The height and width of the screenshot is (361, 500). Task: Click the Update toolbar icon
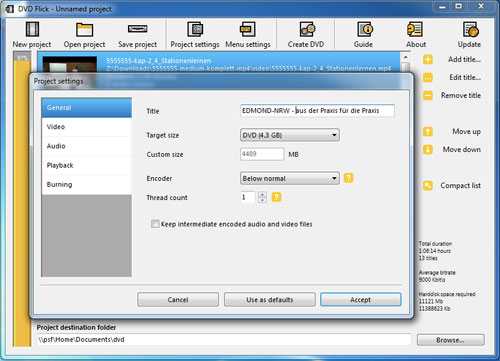tap(470, 29)
